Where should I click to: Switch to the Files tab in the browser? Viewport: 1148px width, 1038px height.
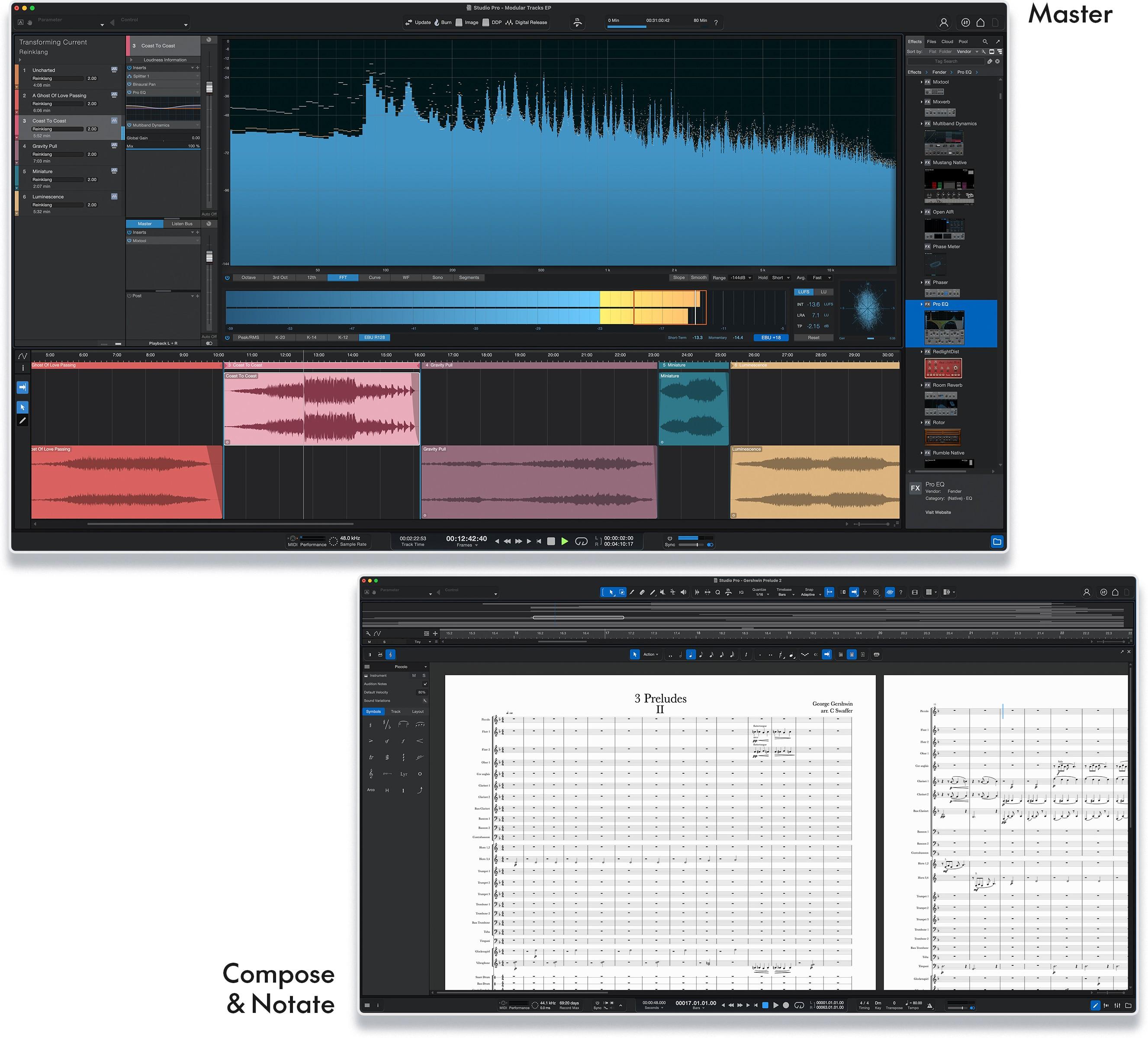[932, 41]
